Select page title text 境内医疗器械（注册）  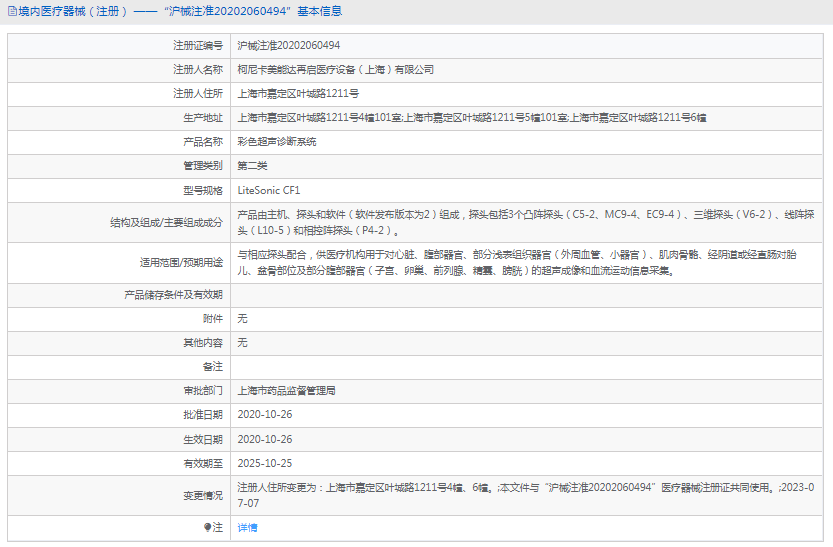tap(73, 11)
